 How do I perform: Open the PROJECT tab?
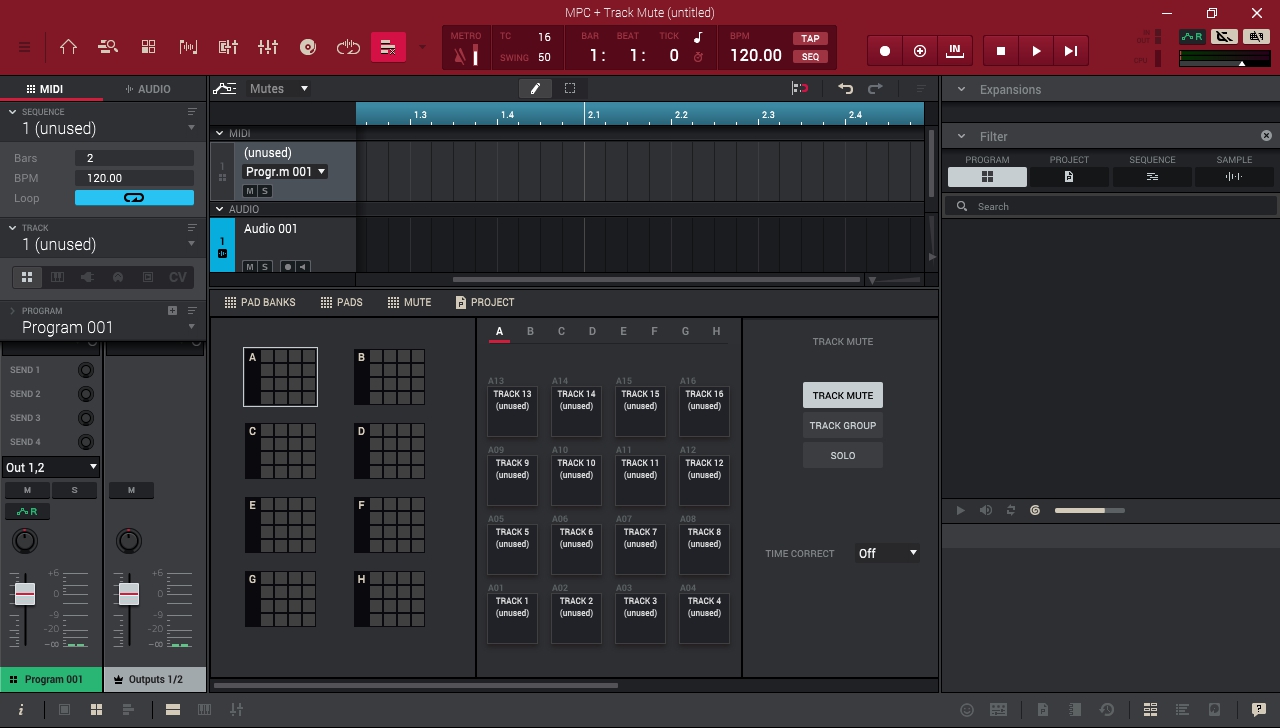[x=485, y=302]
